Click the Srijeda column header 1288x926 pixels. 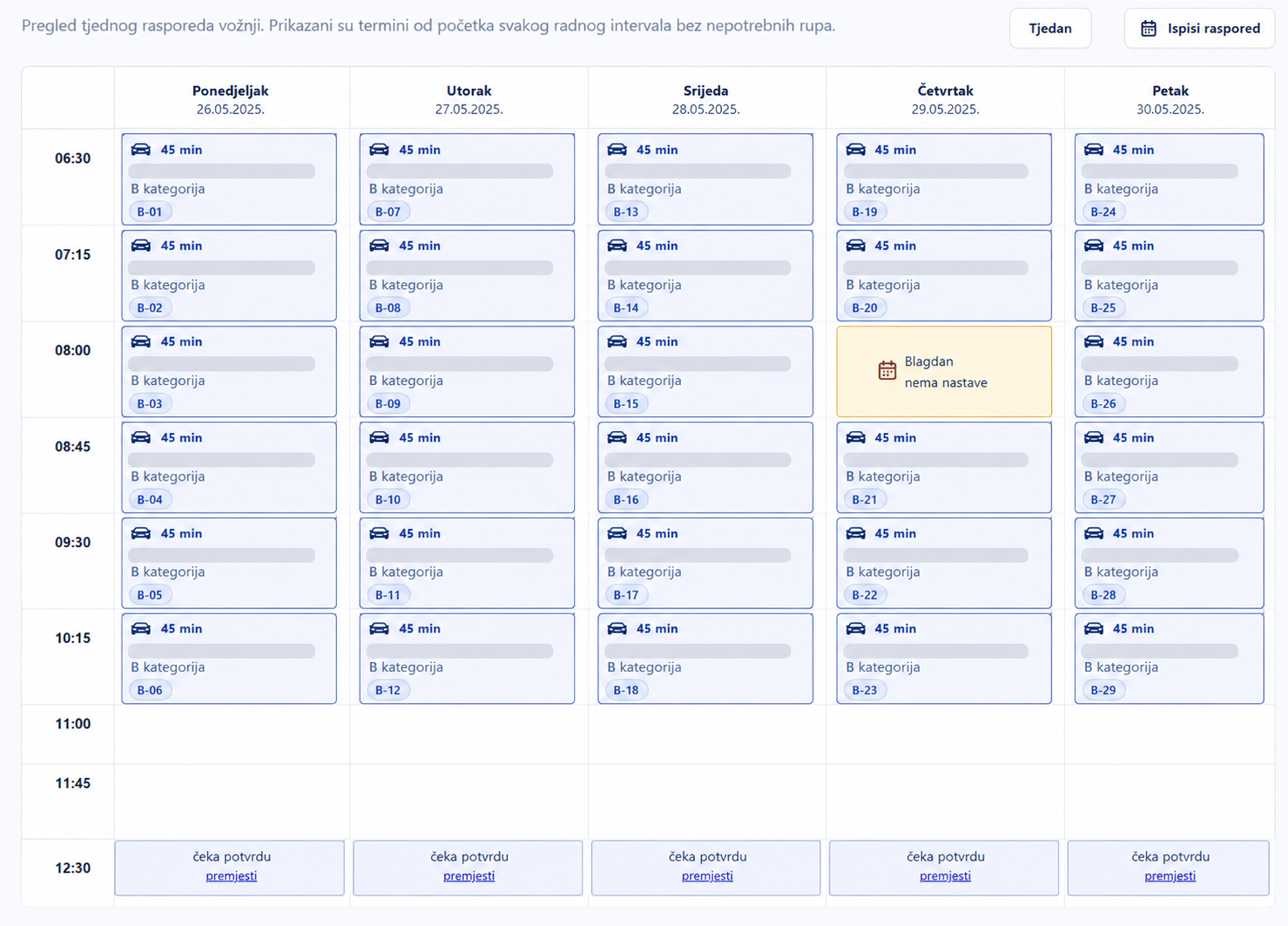coord(706,99)
